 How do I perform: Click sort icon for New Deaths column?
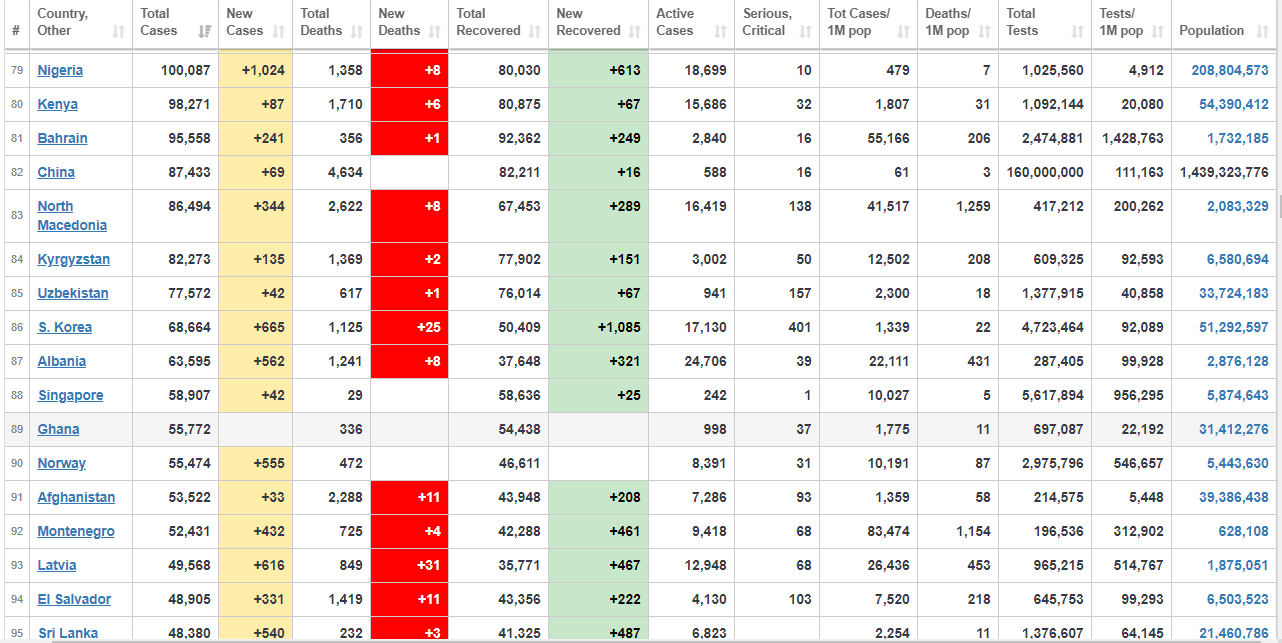click(435, 32)
